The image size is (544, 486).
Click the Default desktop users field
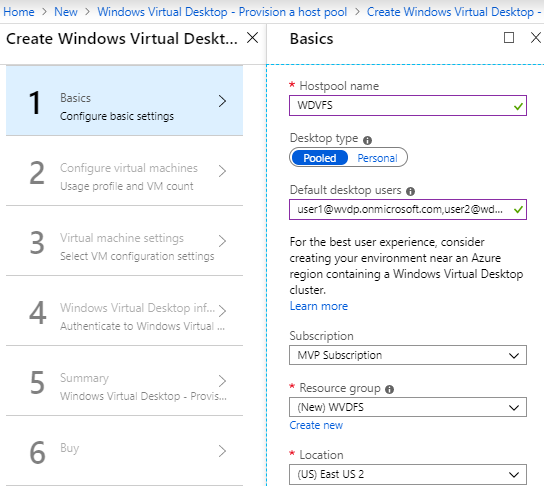tap(408, 209)
